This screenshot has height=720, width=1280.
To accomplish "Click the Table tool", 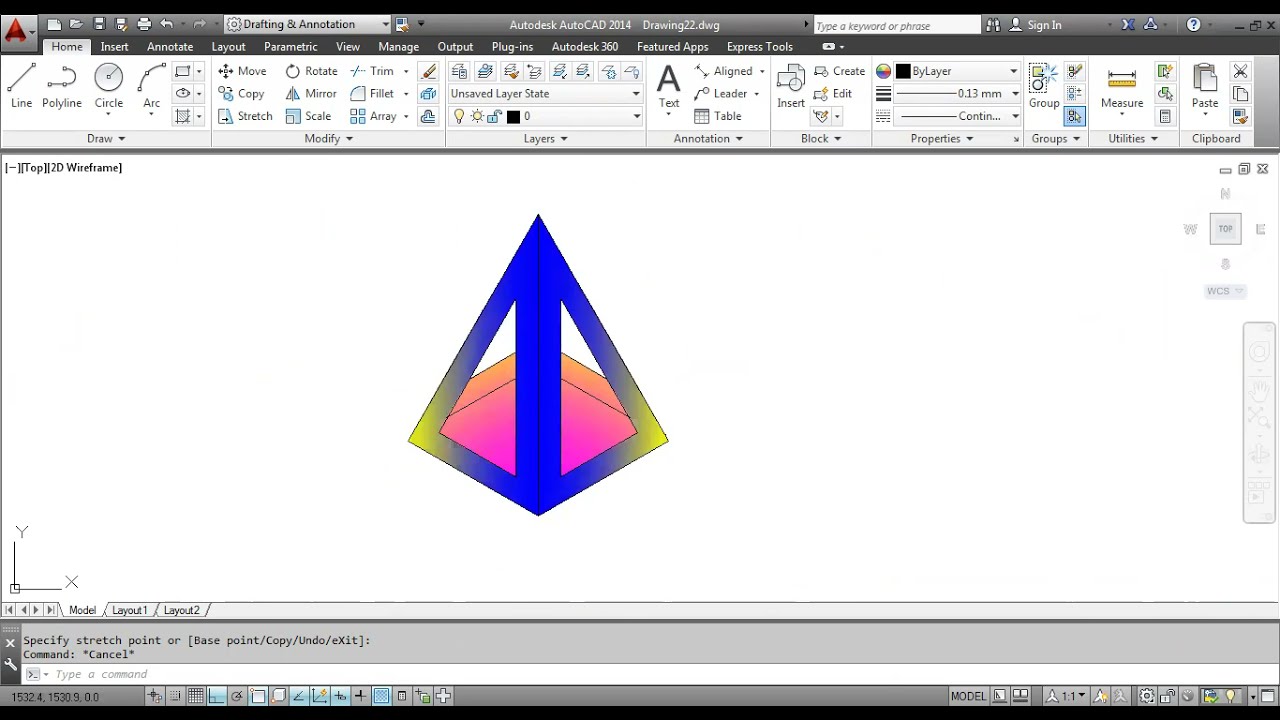I will tap(718, 116).
